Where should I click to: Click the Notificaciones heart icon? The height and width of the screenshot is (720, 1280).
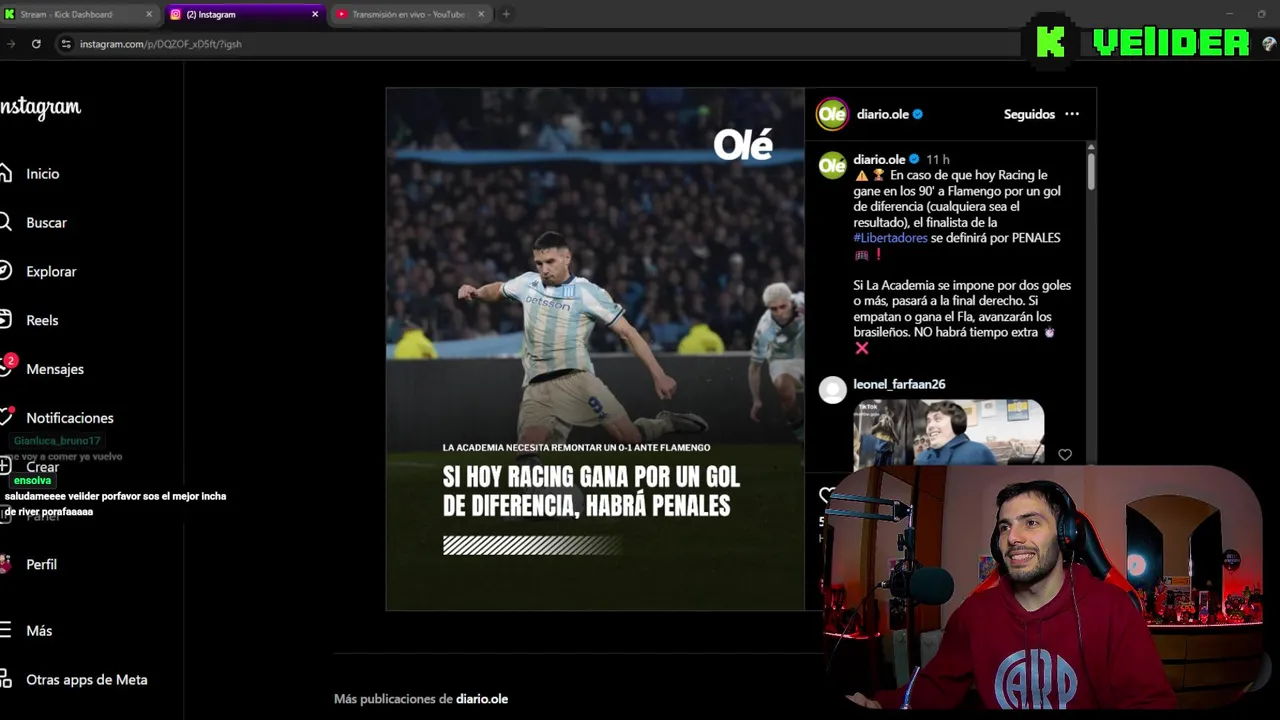tap(5, 417)
